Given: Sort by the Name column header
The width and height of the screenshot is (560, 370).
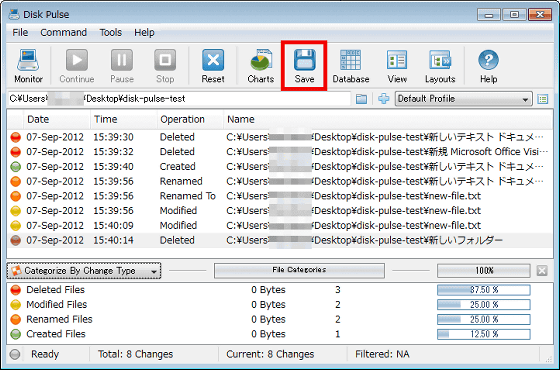Looking at the screenshot, I should (x=388, y=120).
